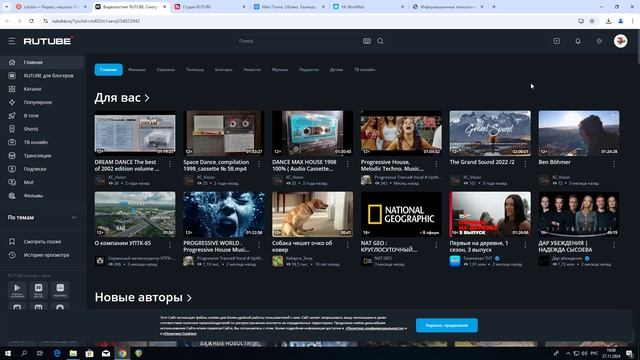Select the Блогеры category tab
This screenshot has height=360, width=640.
click(x=224, y=70)
